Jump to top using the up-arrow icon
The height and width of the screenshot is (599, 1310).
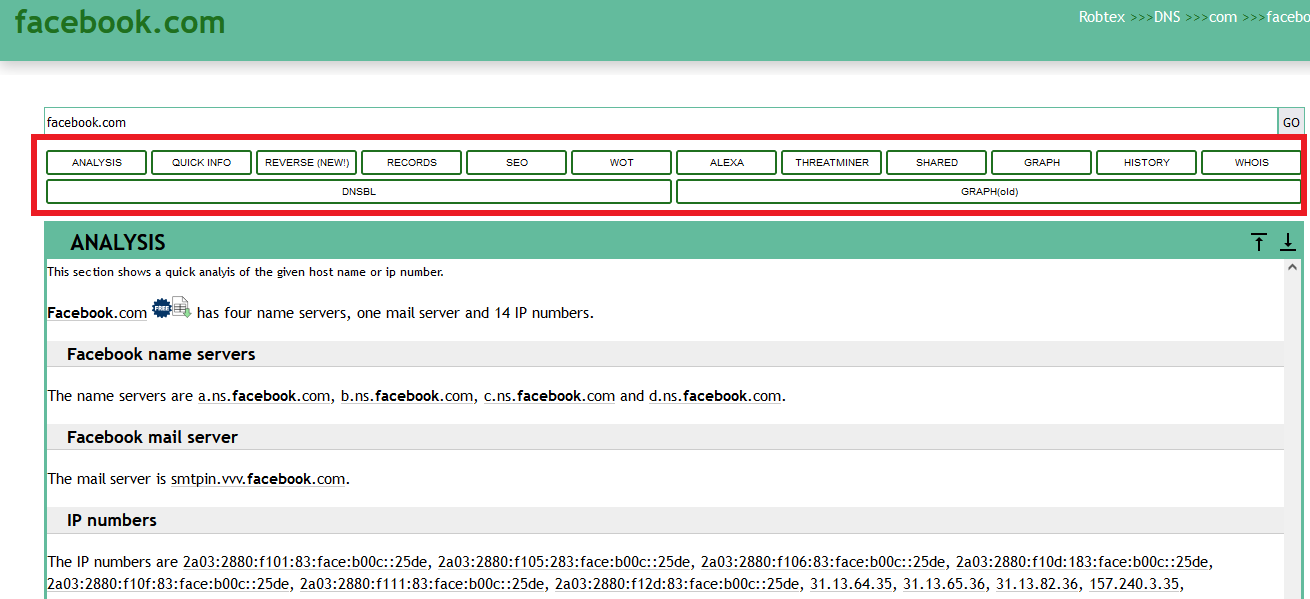tap(1258, 242)
